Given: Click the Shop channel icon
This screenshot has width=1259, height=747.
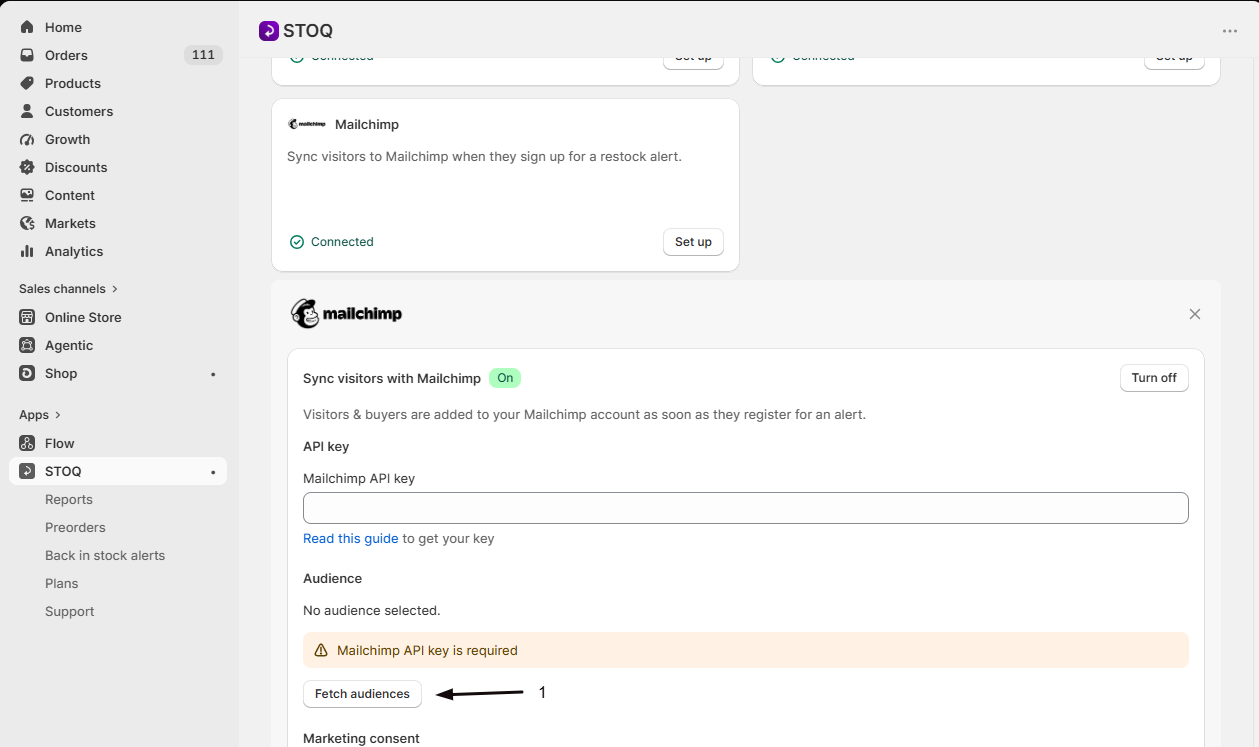Looking at the screenshot, I should 27,373.
